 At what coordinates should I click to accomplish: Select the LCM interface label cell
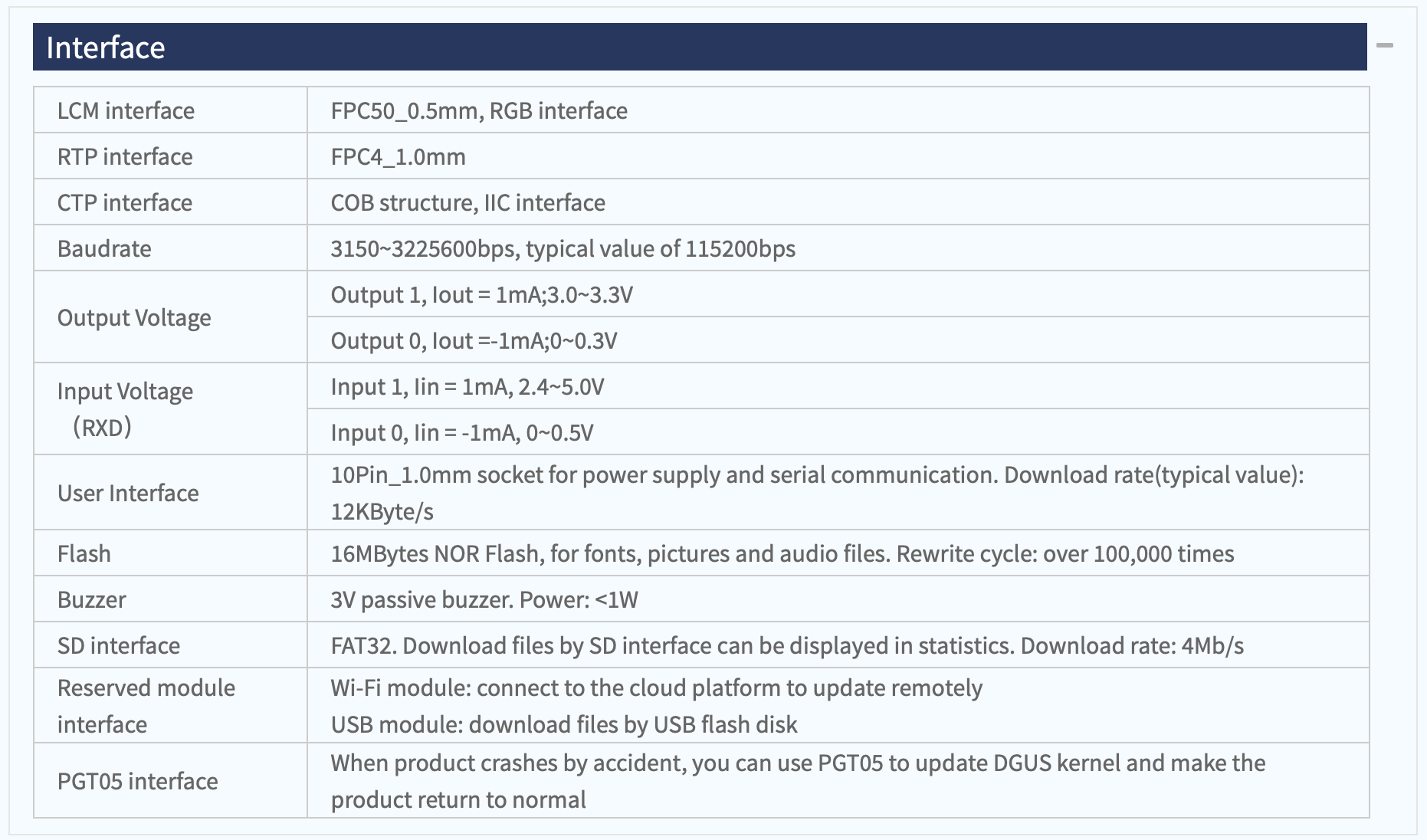(x=170, y=110)
